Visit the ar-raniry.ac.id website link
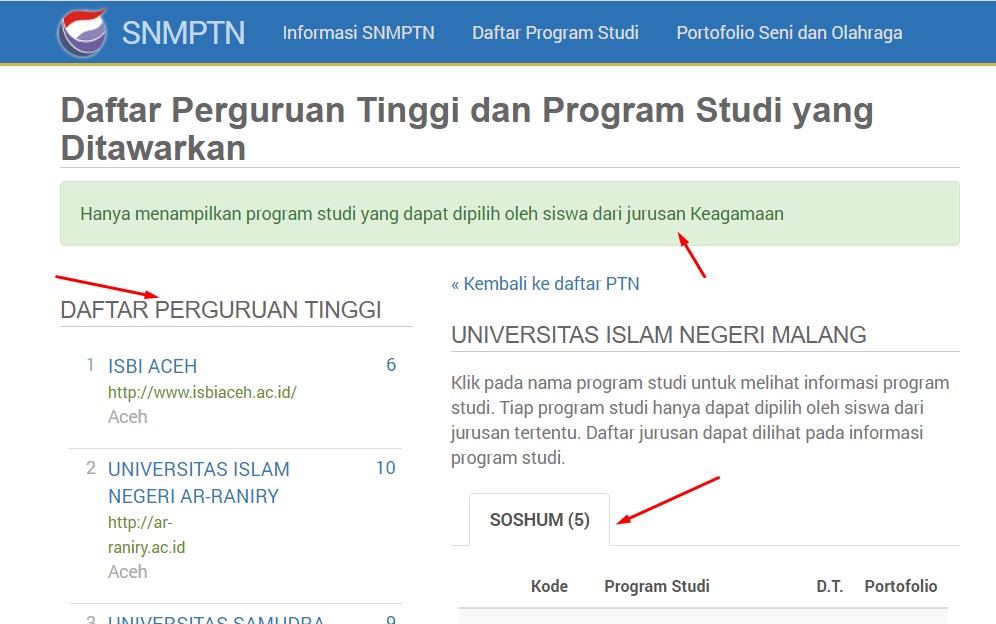Viewport: 996px width, 624px height. click(147, 534)
